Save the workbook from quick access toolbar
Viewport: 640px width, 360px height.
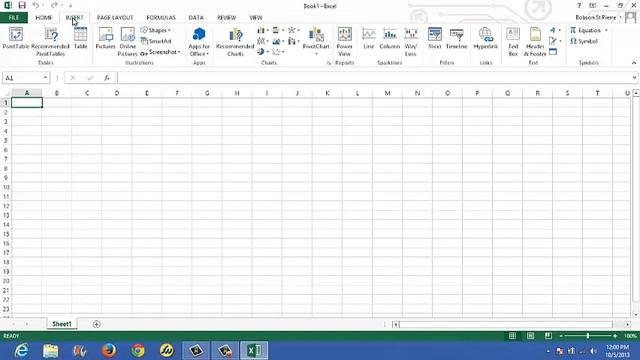[22, 5]
